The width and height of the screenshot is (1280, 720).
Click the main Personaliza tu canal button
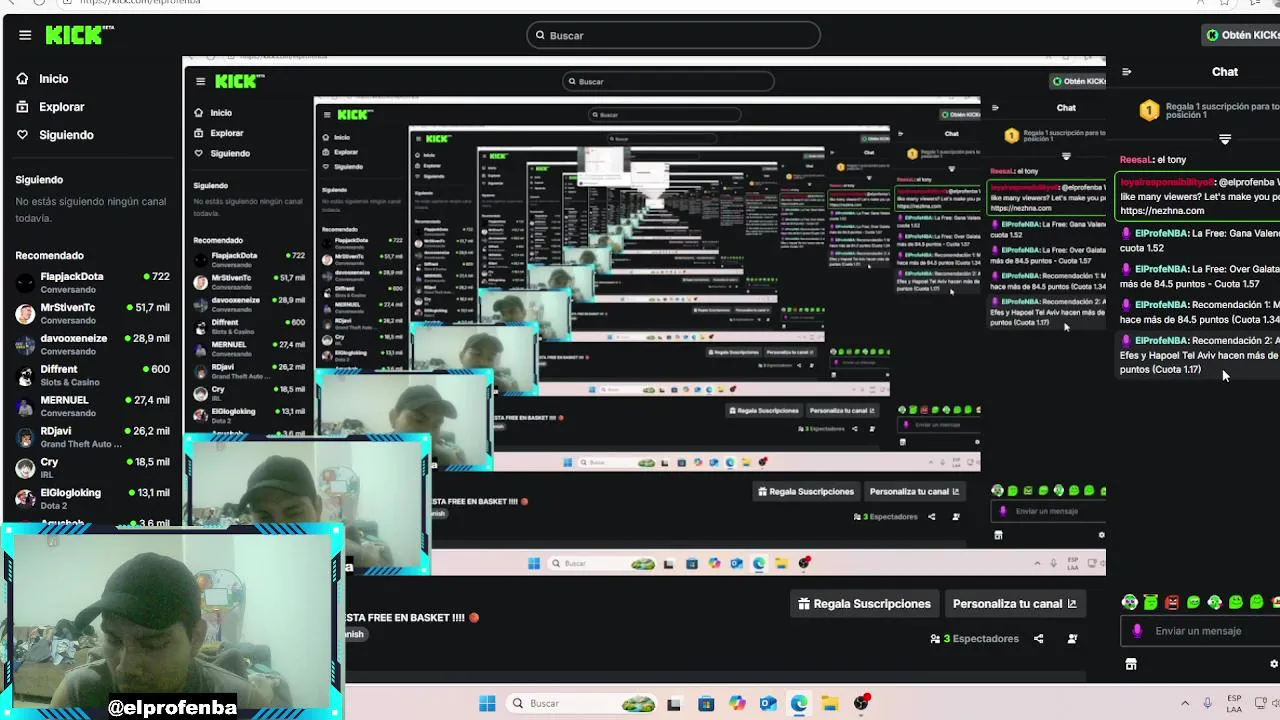click(1015, 604)
